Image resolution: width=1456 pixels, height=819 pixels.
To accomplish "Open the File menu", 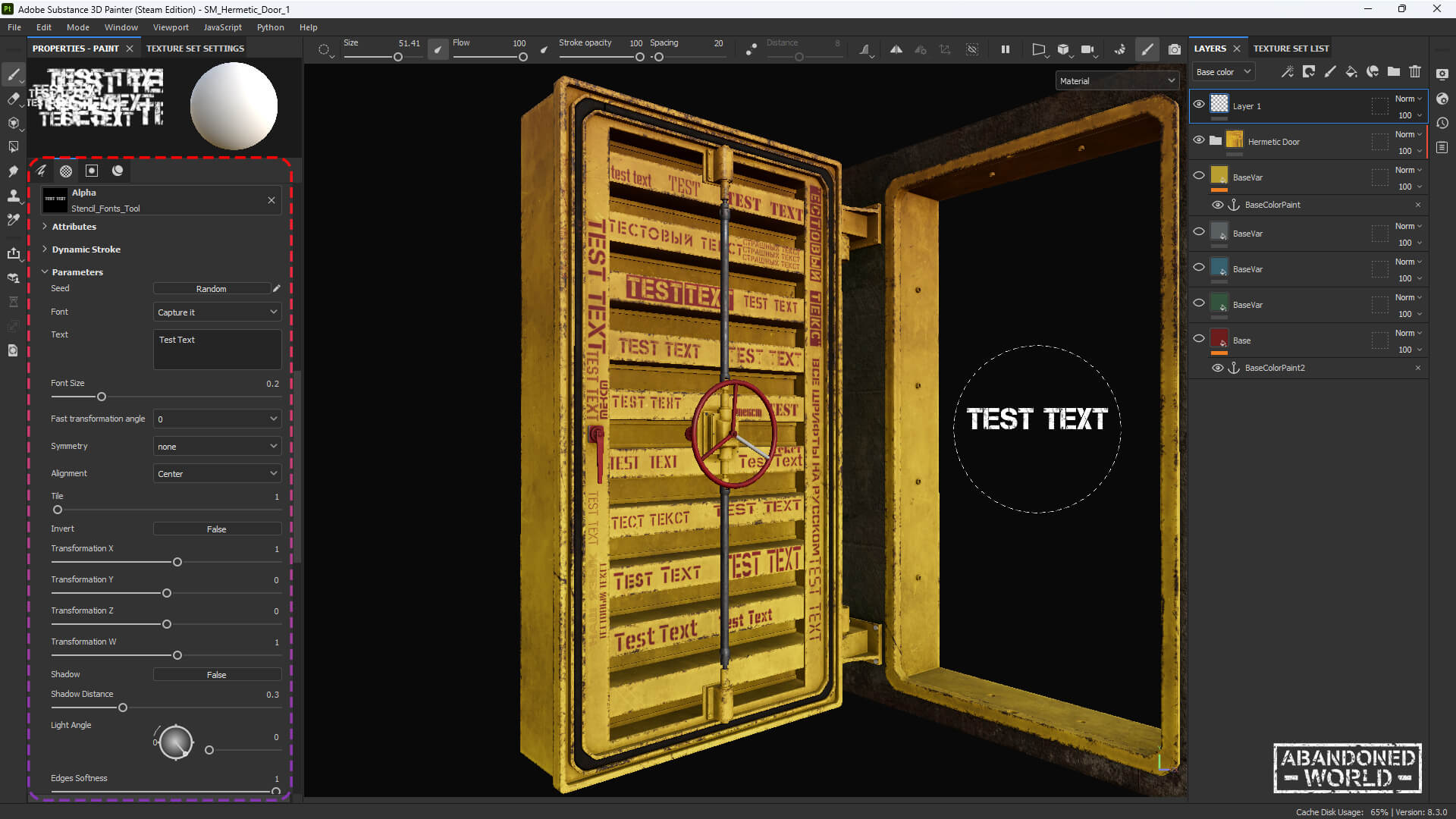I will click(14, 27).
